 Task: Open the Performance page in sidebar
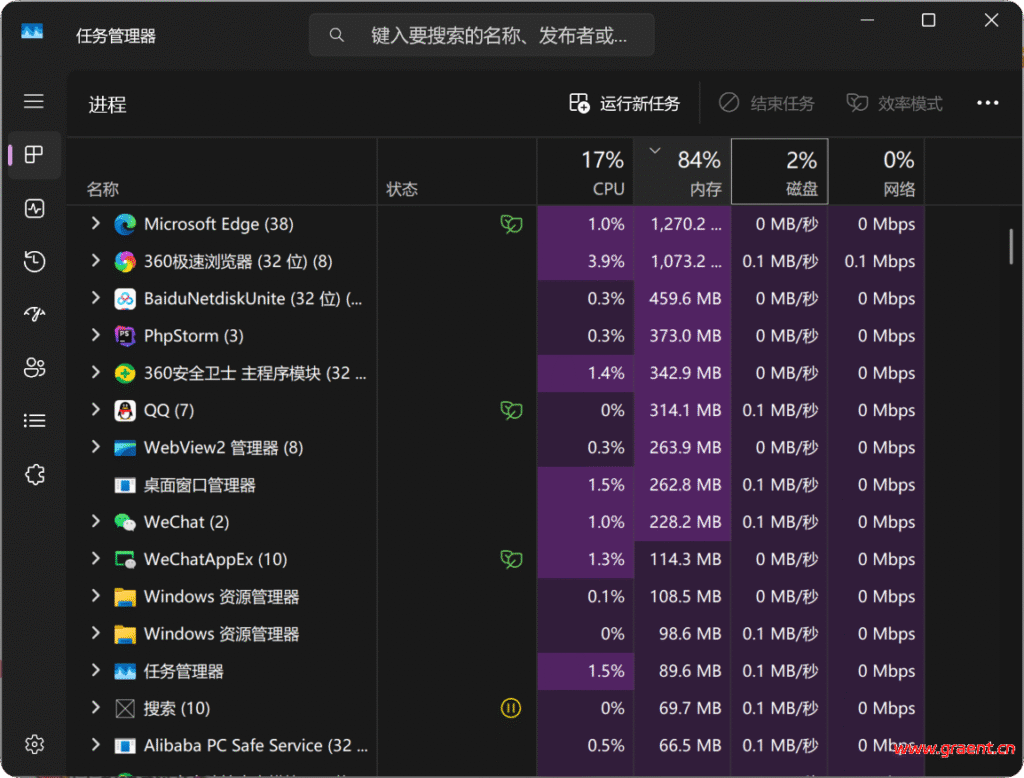[34, 209]
